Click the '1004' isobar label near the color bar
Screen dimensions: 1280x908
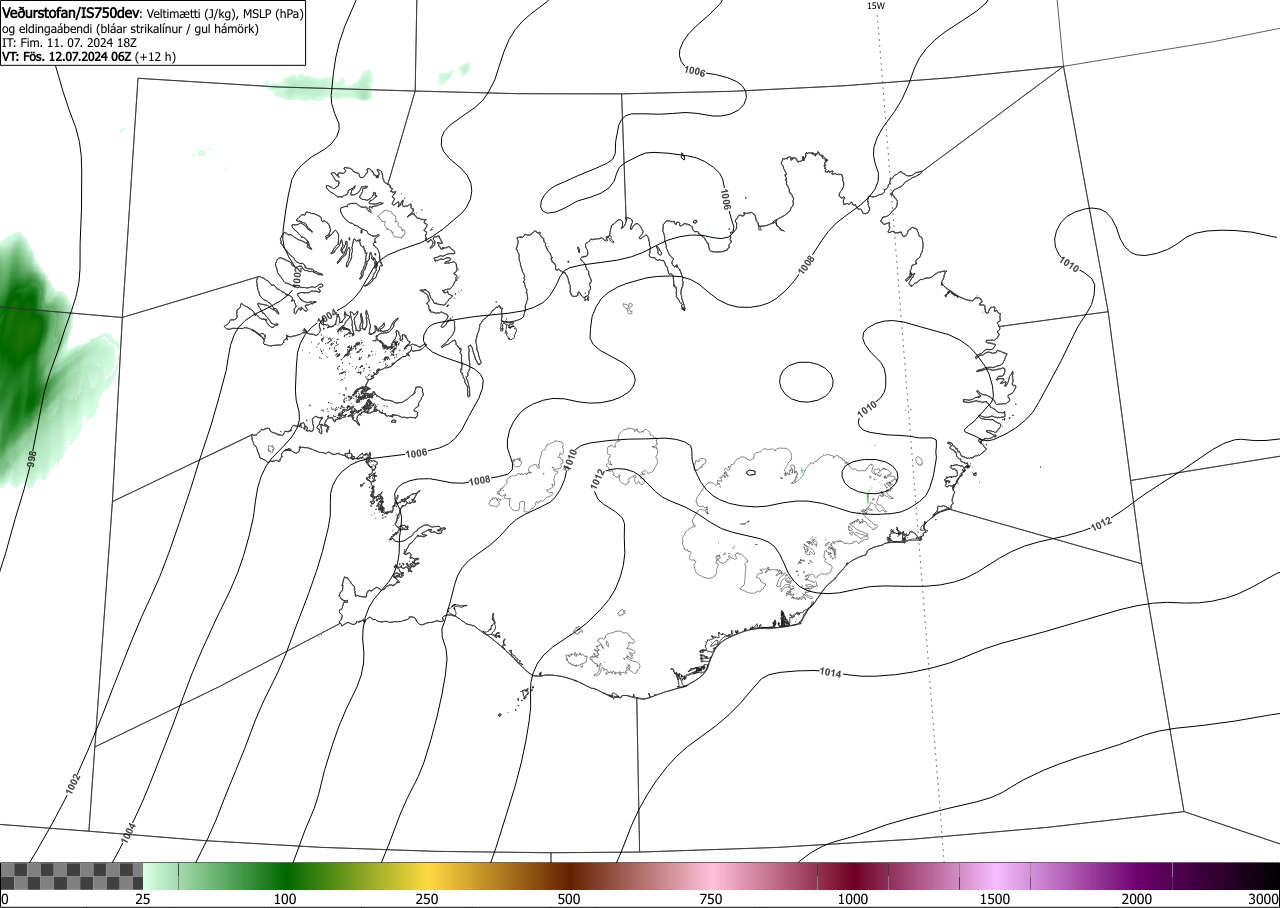(x=128, y=832)
